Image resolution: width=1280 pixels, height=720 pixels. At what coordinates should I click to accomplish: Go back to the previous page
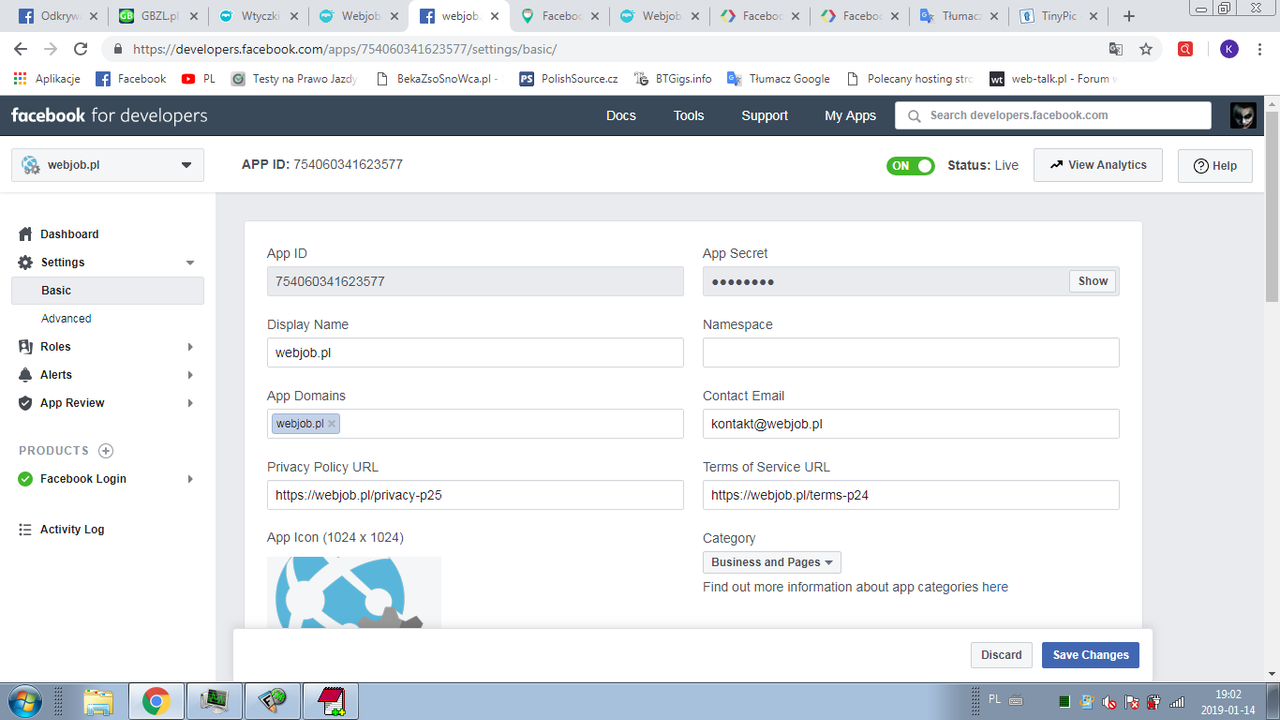tap(21, 49)
